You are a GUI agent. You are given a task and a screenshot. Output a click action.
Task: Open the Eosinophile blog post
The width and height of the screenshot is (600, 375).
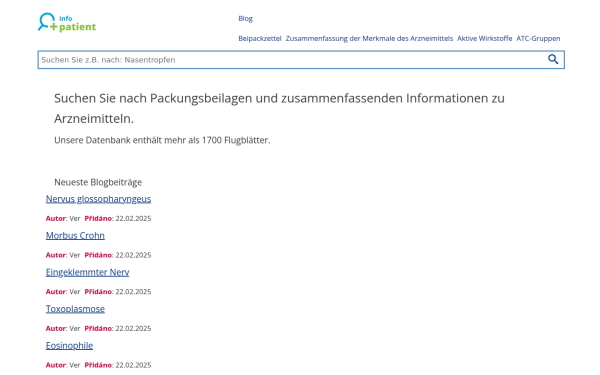(x=69, y=346)
